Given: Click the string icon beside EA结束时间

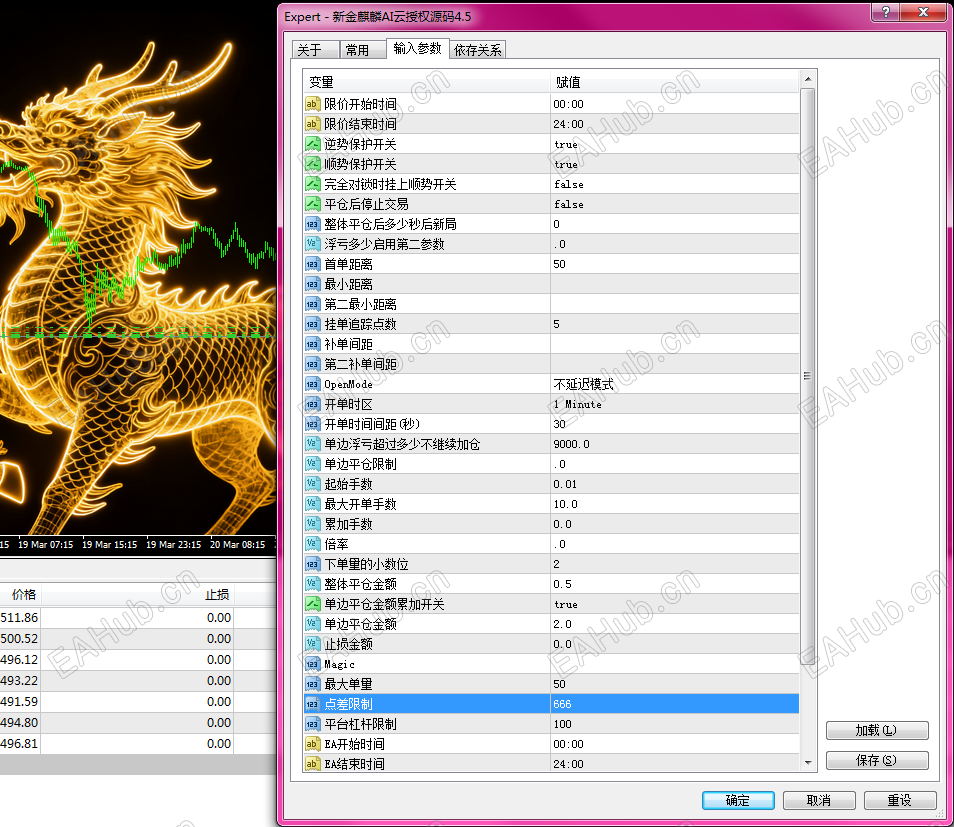Looking at the screenshot, I should click(x=312, y=764).
